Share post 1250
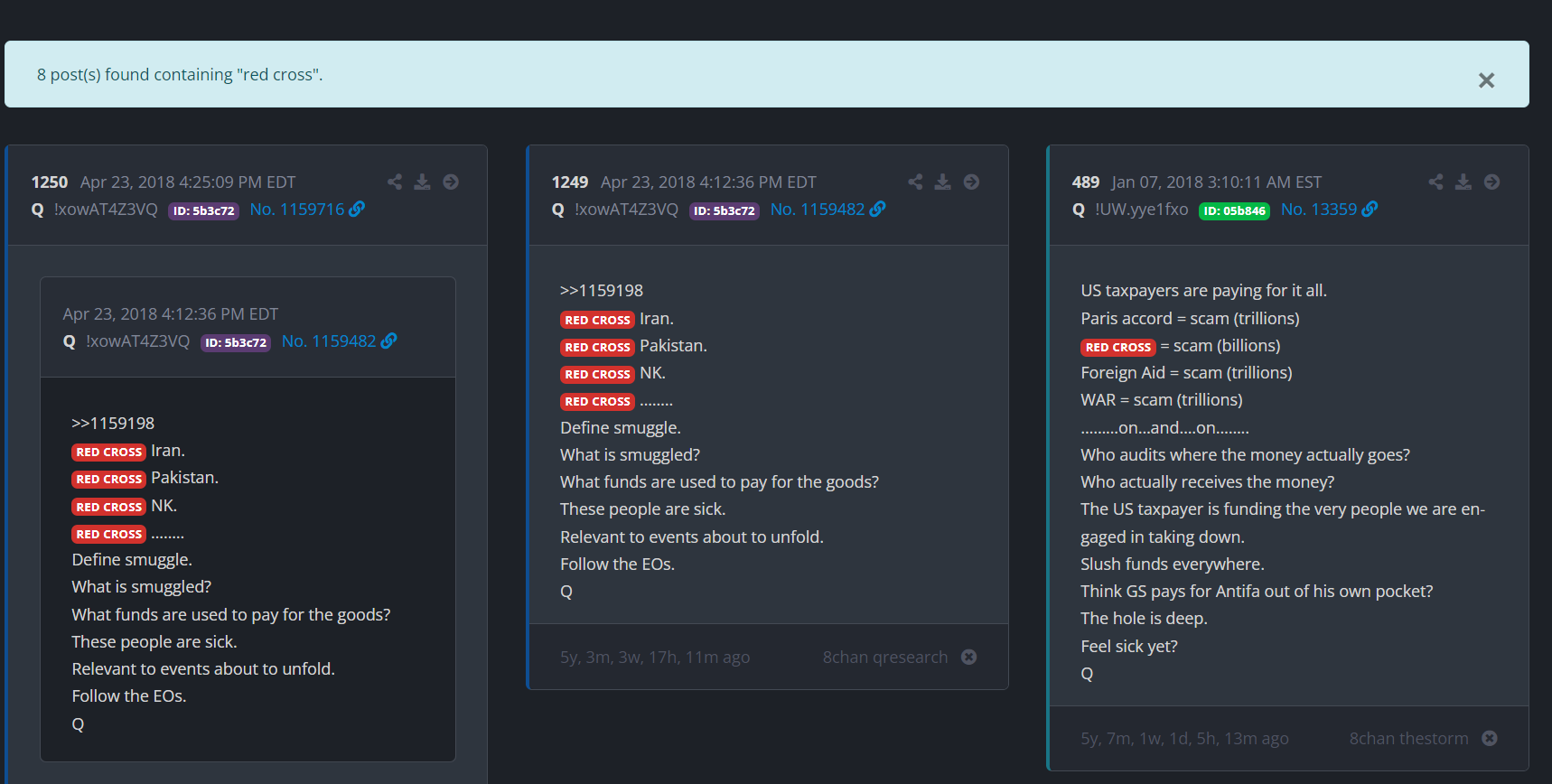The height and width of the screenshot is (784, 1552). click(395, 182)
